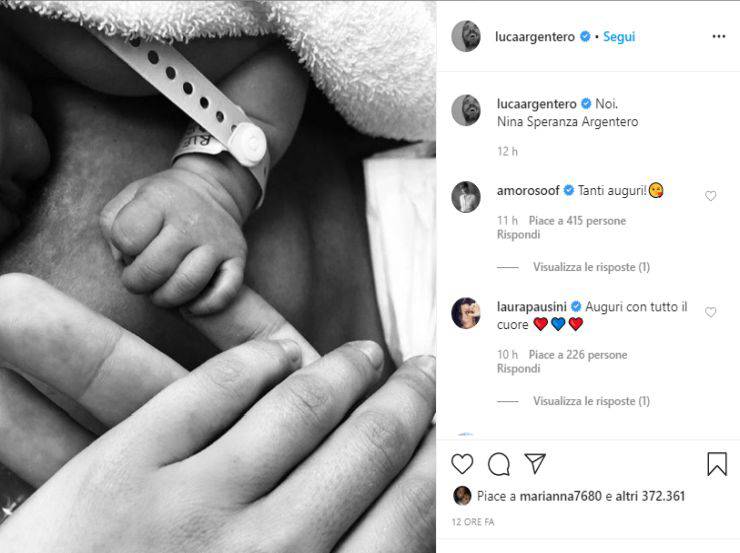
Task: Follow lucaargentero with Segui link
Action: (x=619, y=37)
